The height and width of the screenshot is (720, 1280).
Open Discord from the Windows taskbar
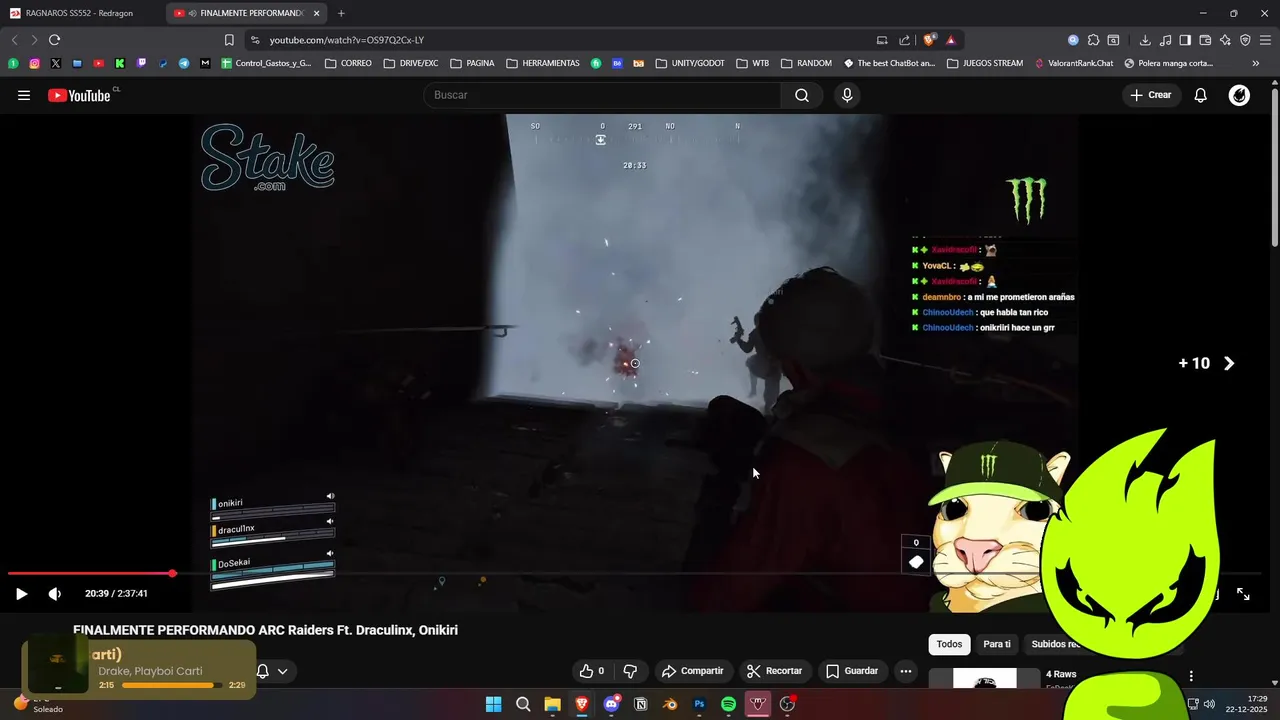coord(611,704)
